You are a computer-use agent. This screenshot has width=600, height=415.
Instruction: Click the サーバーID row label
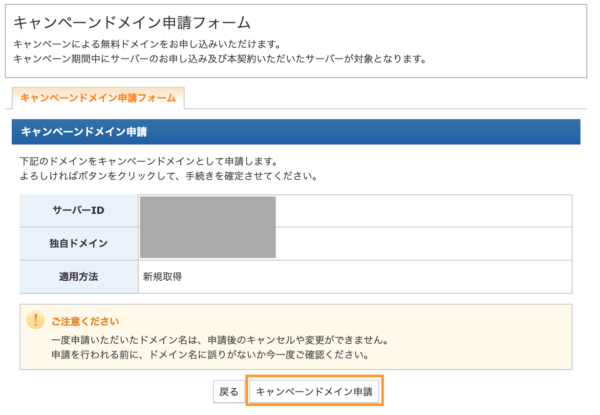pyautogui.click(x=79, y=211)
